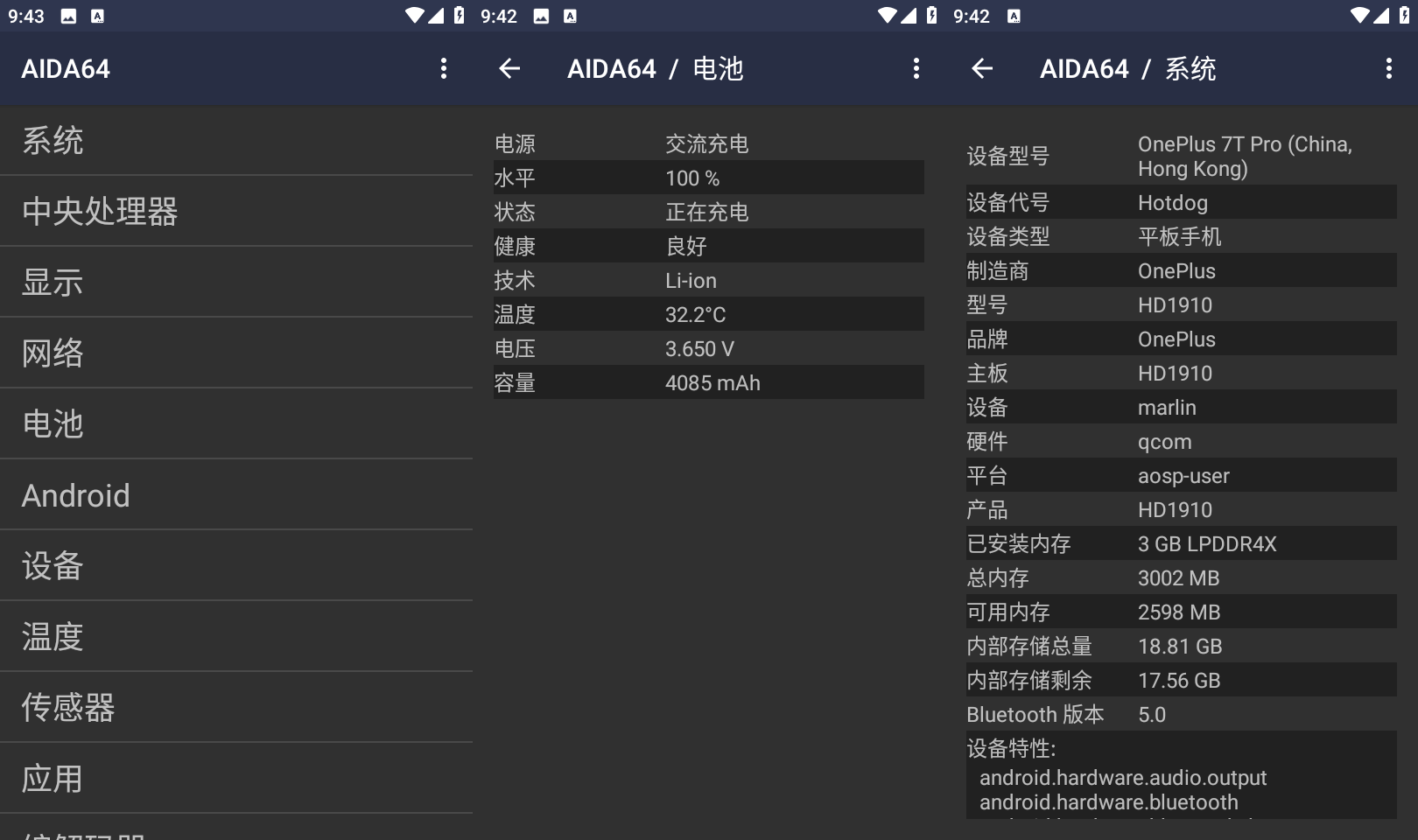Image resolution: width=1418 pixels, height=840 pixels.
Task: Open the 中央处理器 menu entry
Action: tap(236, 211)
